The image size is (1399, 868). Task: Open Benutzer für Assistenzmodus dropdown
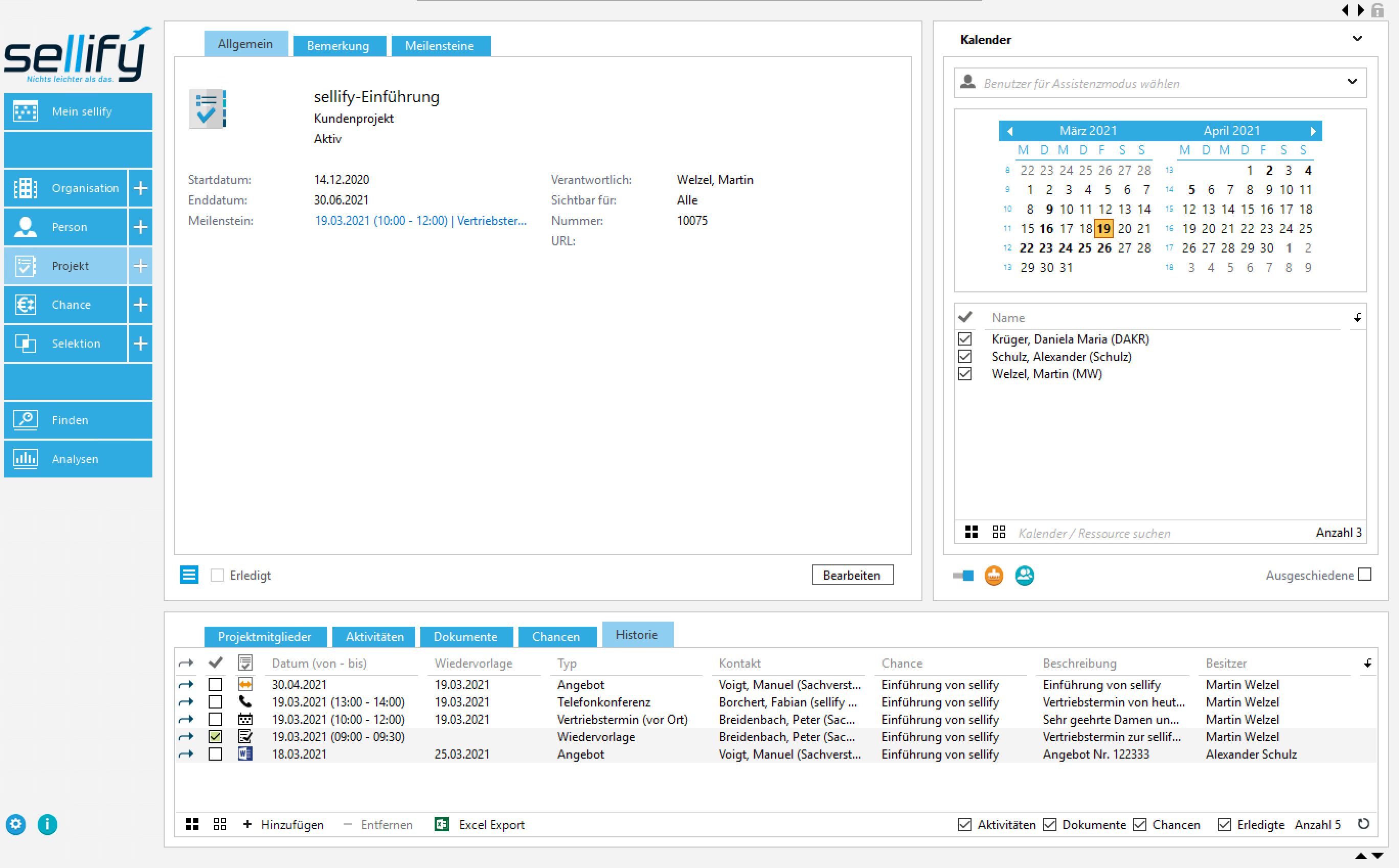[x=1352, y=82]
